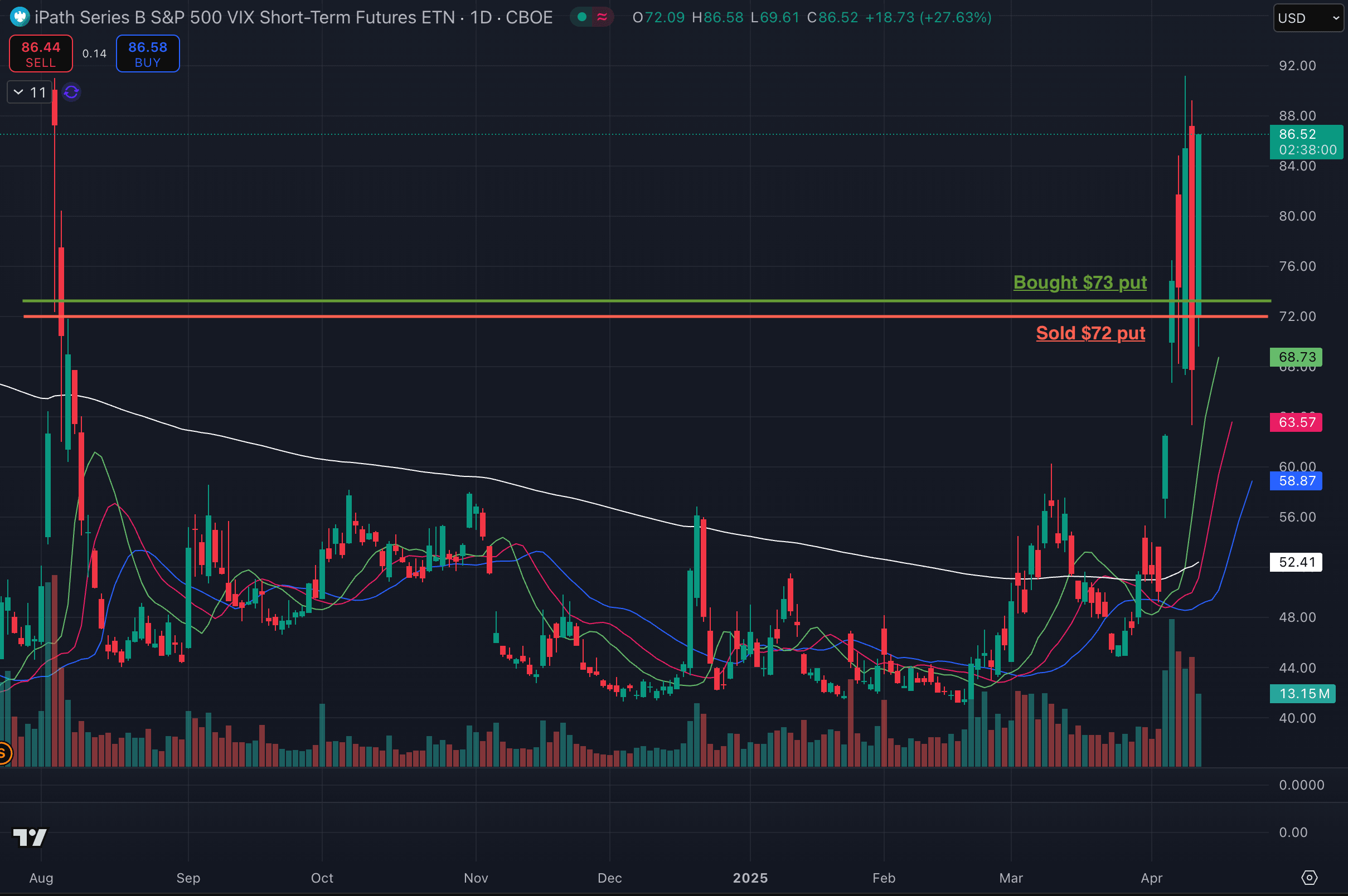Click the 86.58 BUY button
The height and width of the screenshot is (896, 1348).
[x=148, y=53]
